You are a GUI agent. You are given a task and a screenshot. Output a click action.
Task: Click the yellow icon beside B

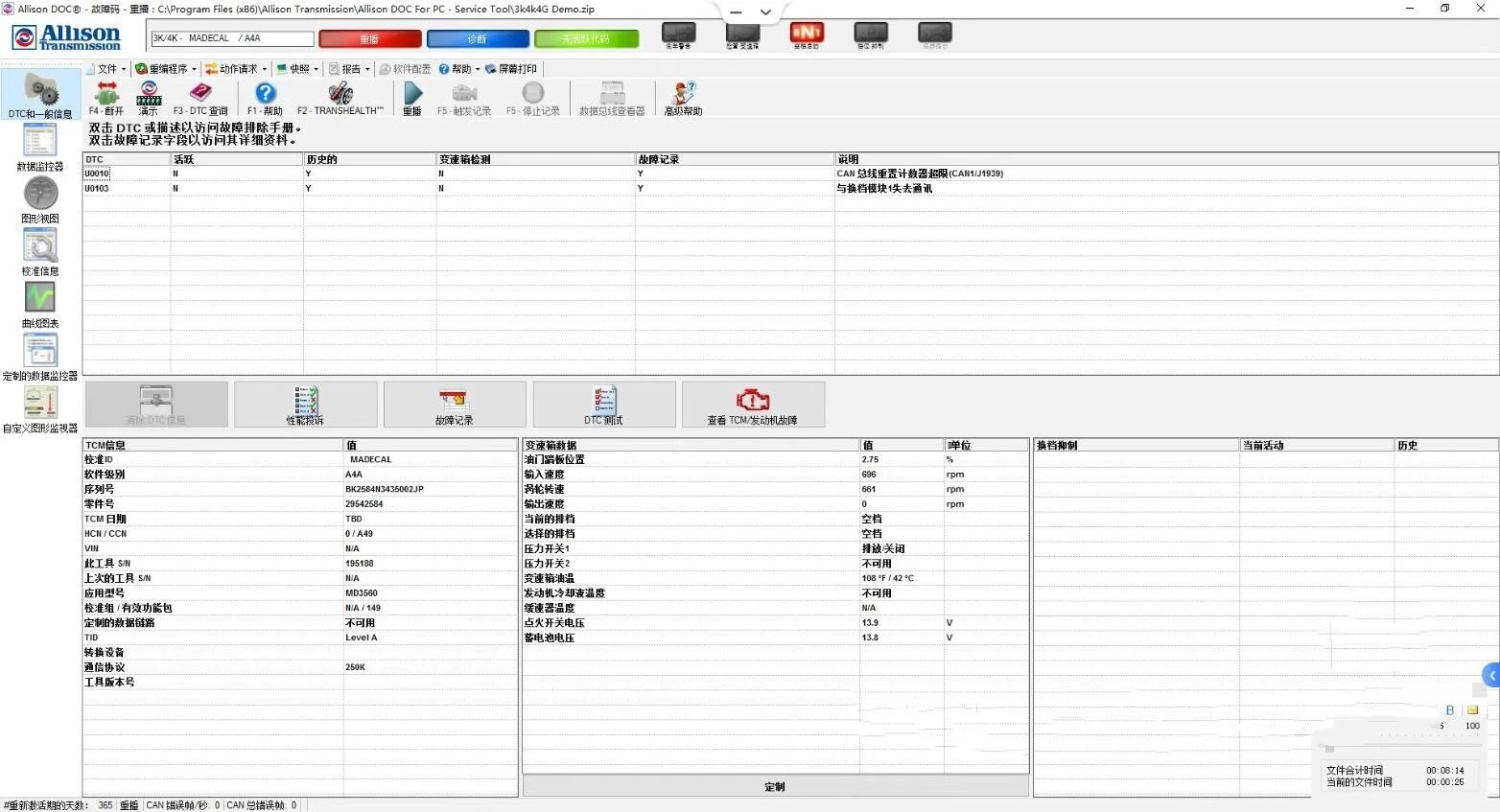click(1472, 710)
